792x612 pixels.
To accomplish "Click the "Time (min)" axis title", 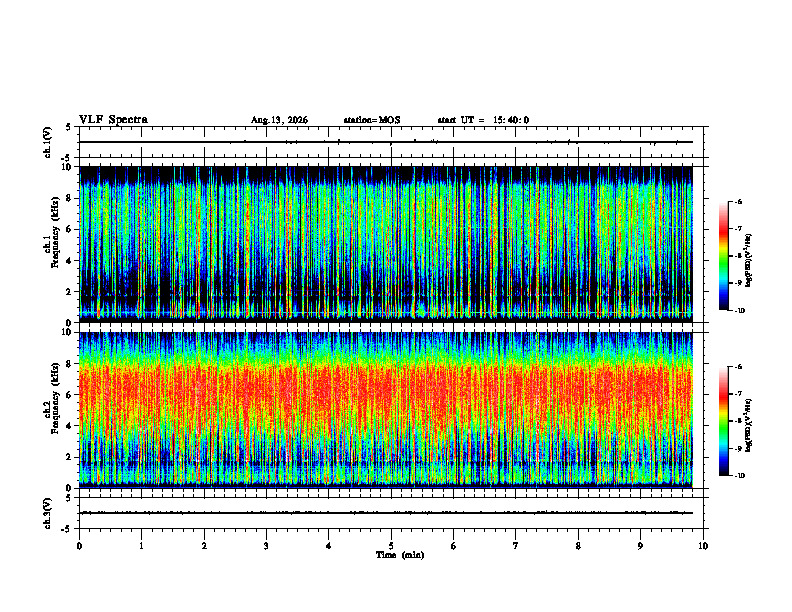I will pos(400,555).
